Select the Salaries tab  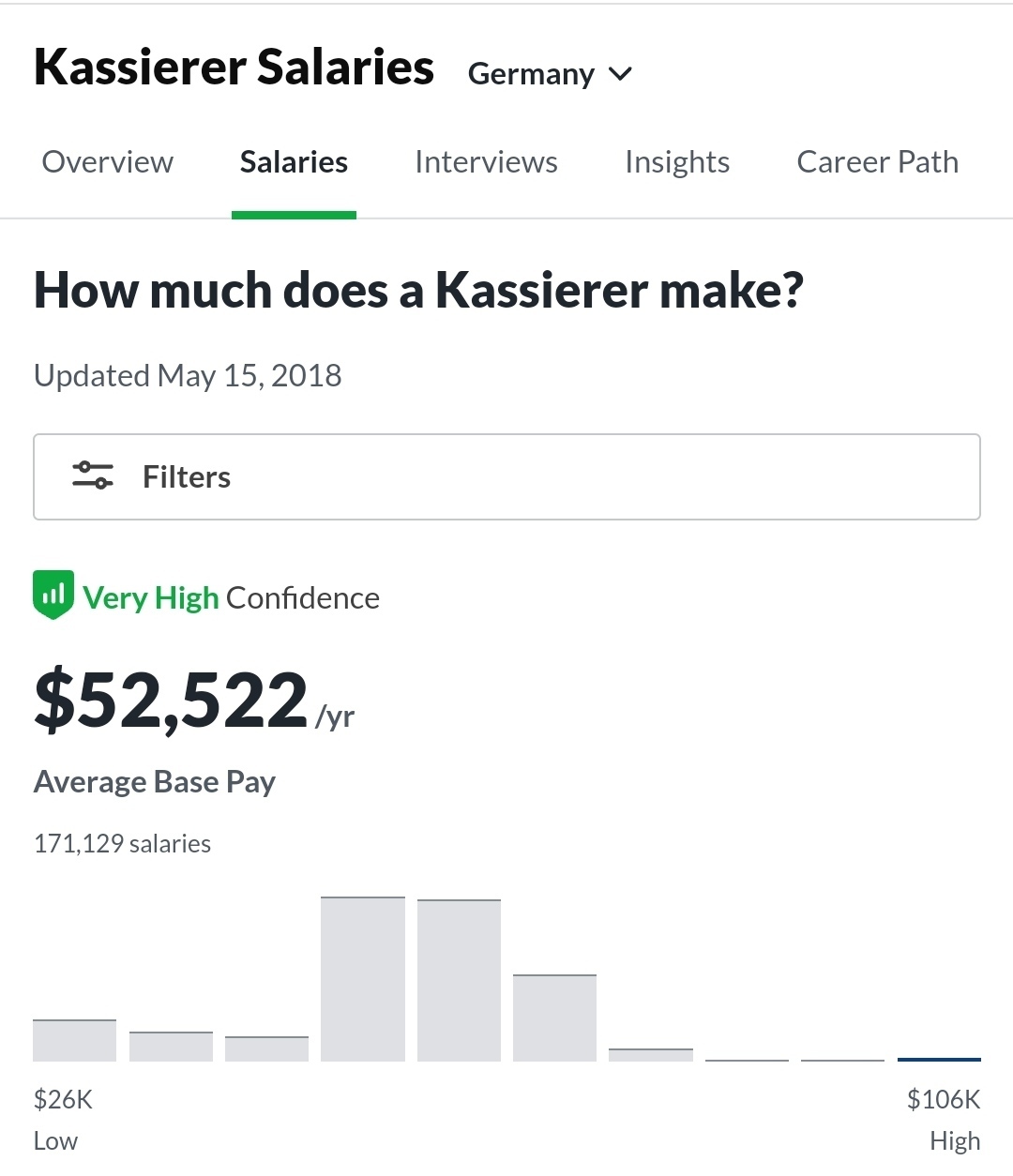[294, 162]
